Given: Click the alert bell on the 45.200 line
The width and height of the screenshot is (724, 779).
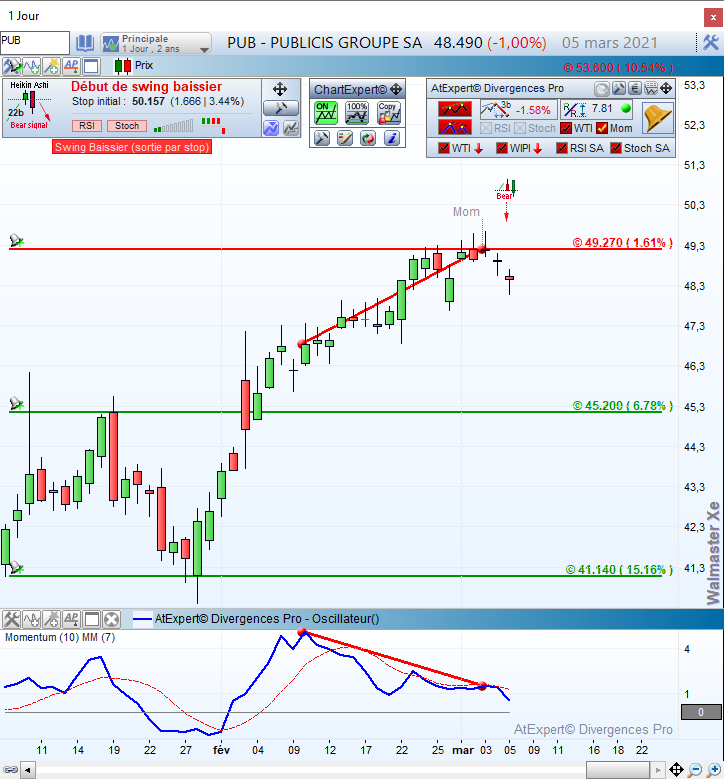Looking at the screenshot, I should pyautogui.click(x=16, y=403).
